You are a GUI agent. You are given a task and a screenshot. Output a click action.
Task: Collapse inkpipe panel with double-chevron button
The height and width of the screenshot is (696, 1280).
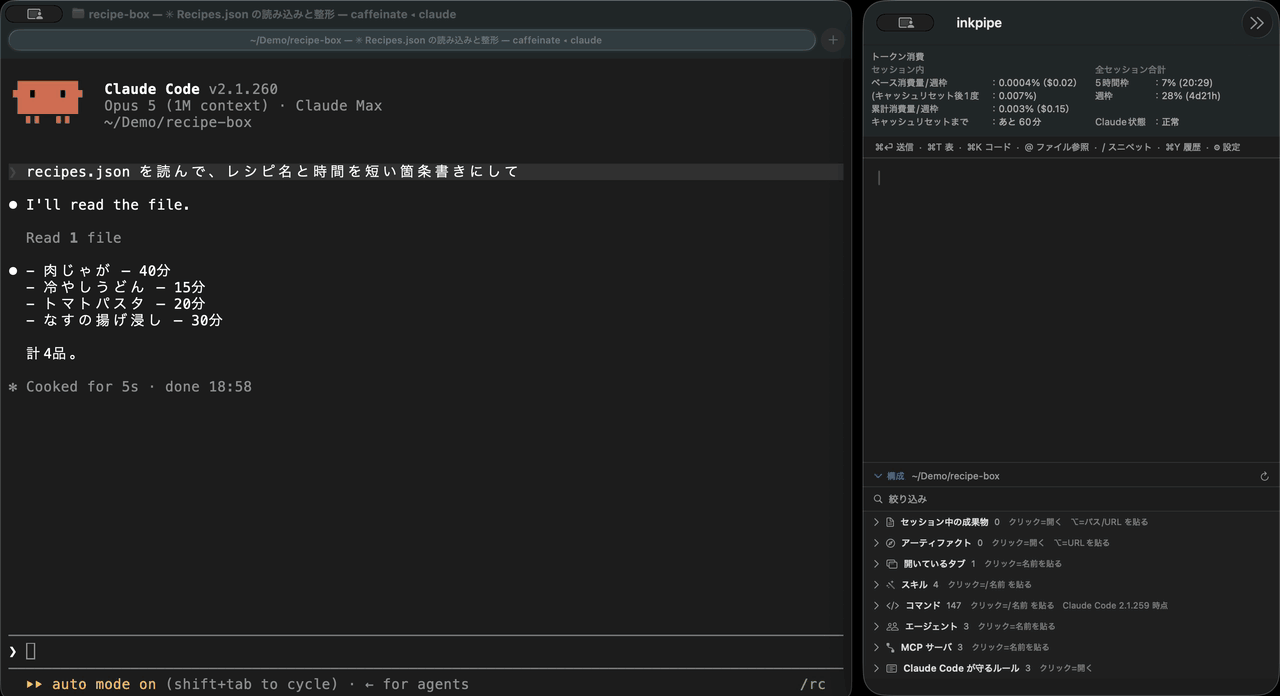(x=1255, y=23)
